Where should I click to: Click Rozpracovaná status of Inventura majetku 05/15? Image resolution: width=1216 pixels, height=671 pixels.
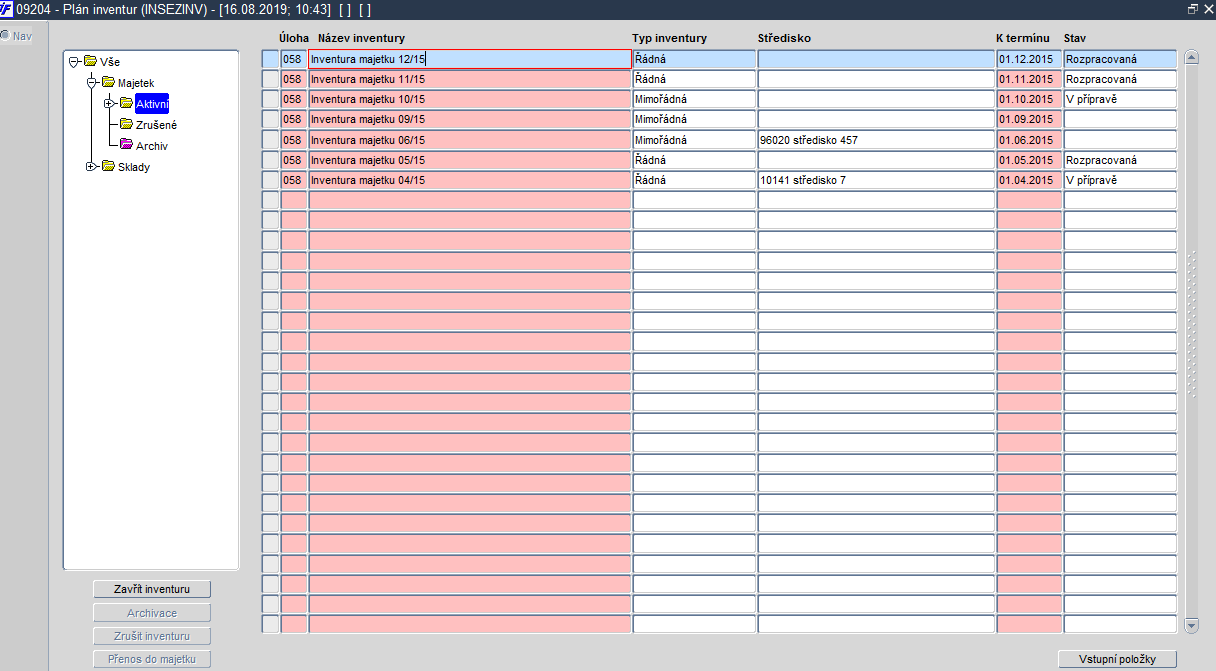tap(1120, 159)
